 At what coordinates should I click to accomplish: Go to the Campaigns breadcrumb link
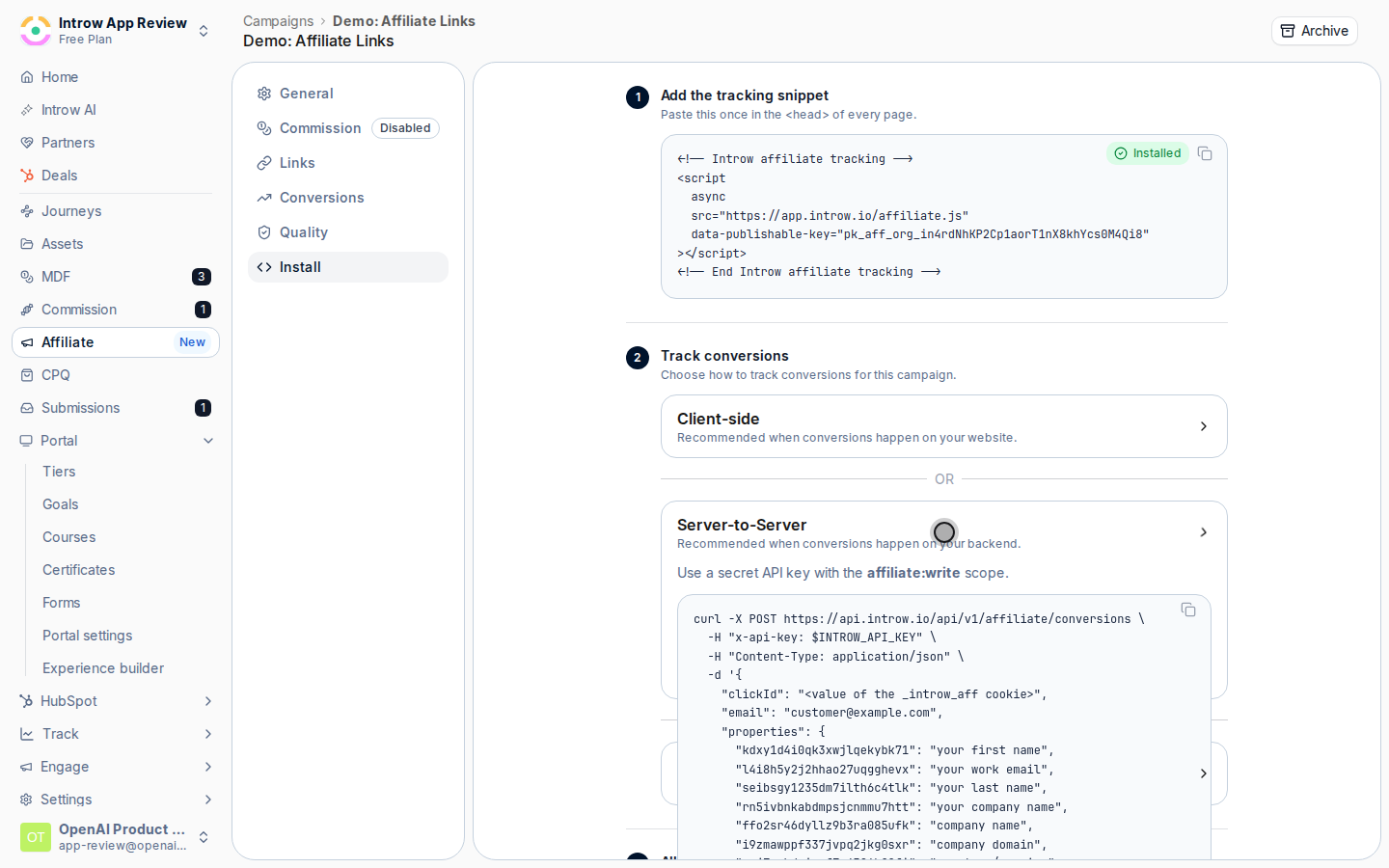[278, 21]
